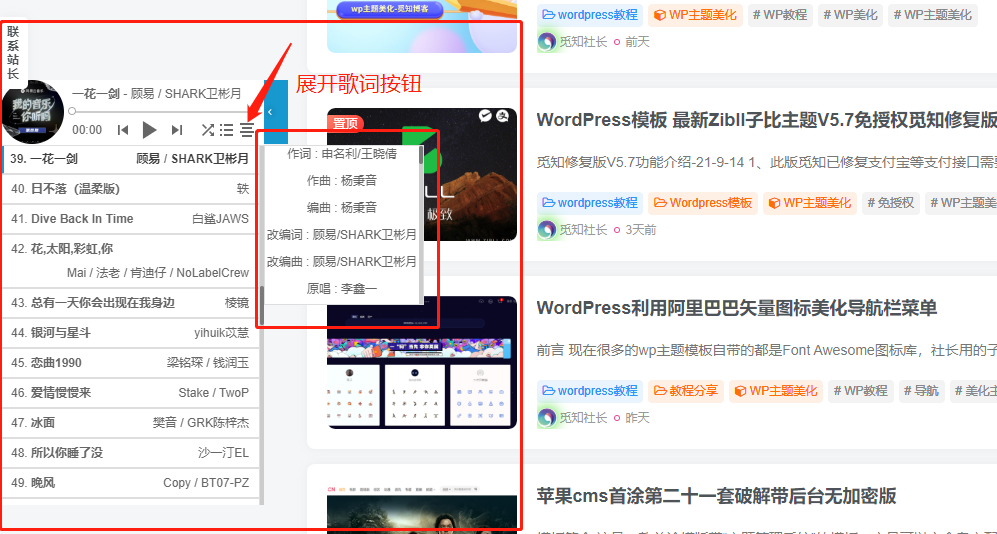The image size is (997, 534).
Task: Skip to next track
Action: point(177,130)
